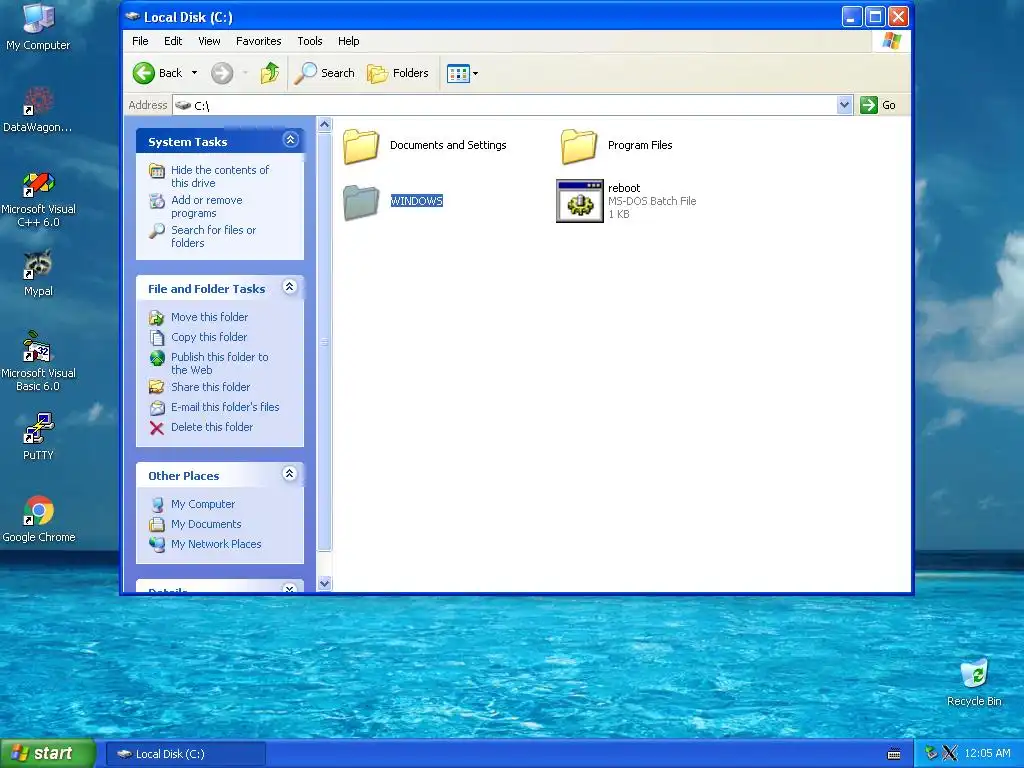Screen dimensions: 1024x768
Task: Click Add or remove programs link
Action: click(x=206, y=206)
